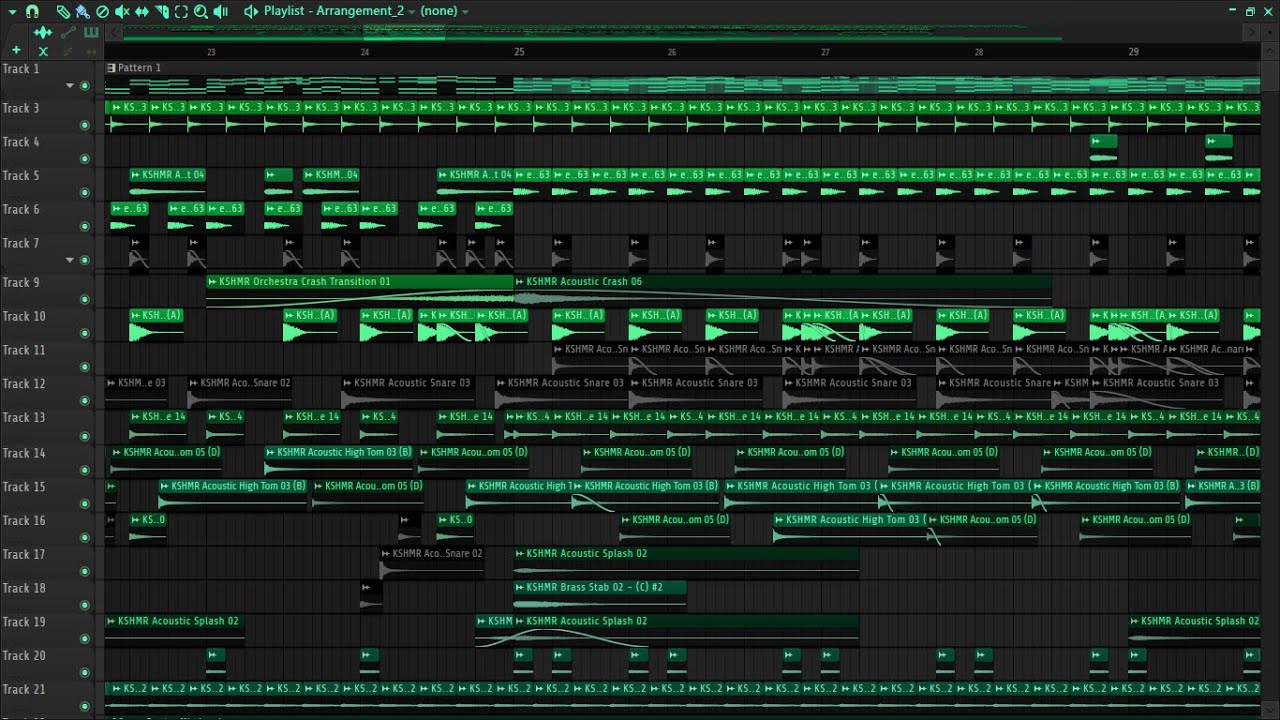
Task: Click the piano pattern focus icon
Action: coord(91,33)
